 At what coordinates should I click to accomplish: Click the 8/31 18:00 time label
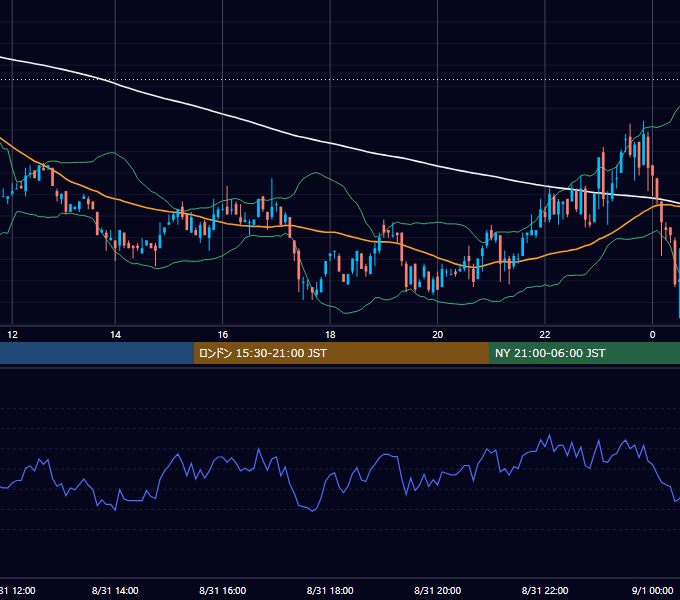point(330,590)
